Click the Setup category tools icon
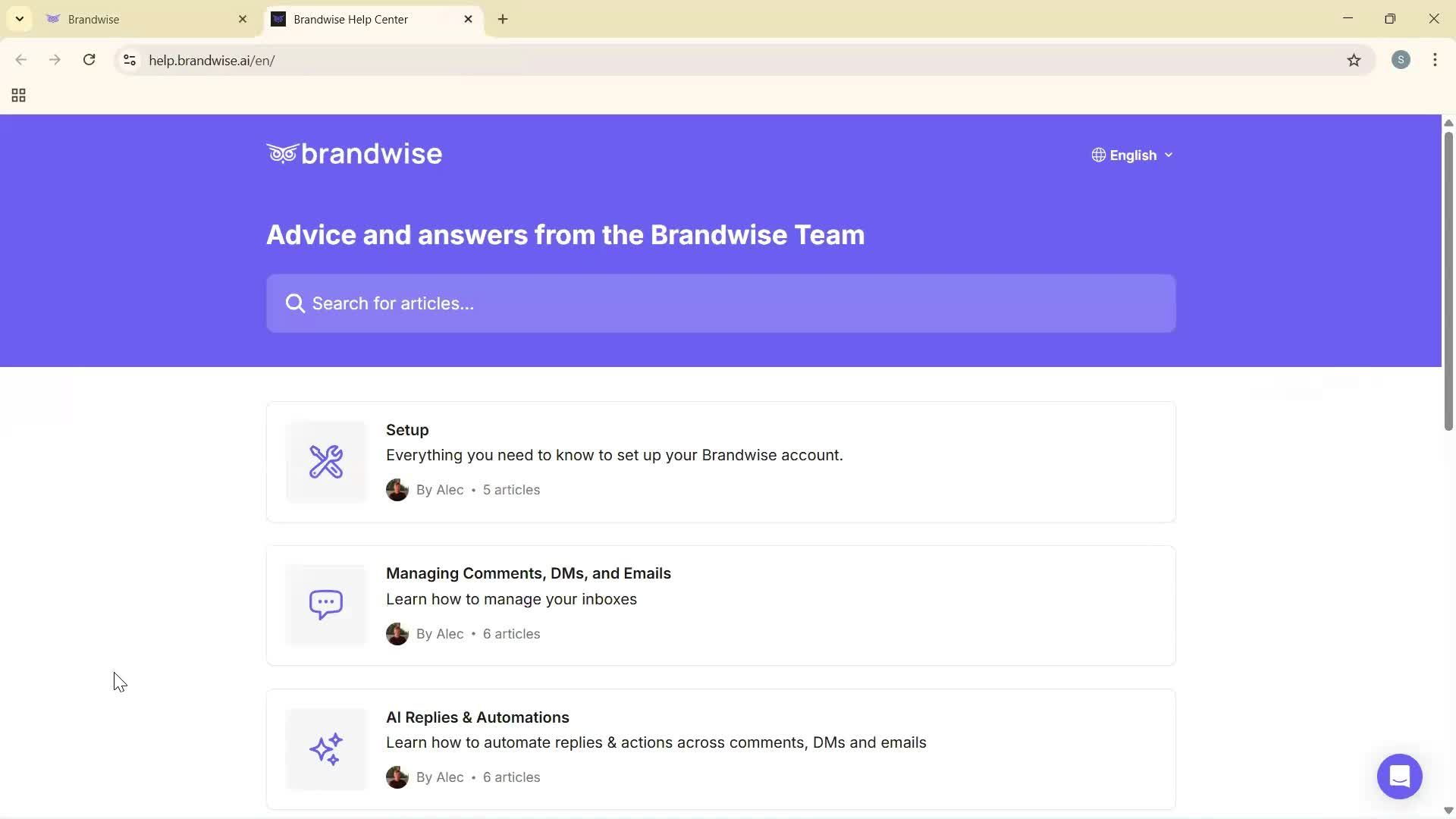Viewport: 1456px width, 819px height. (x=325, y=460)
